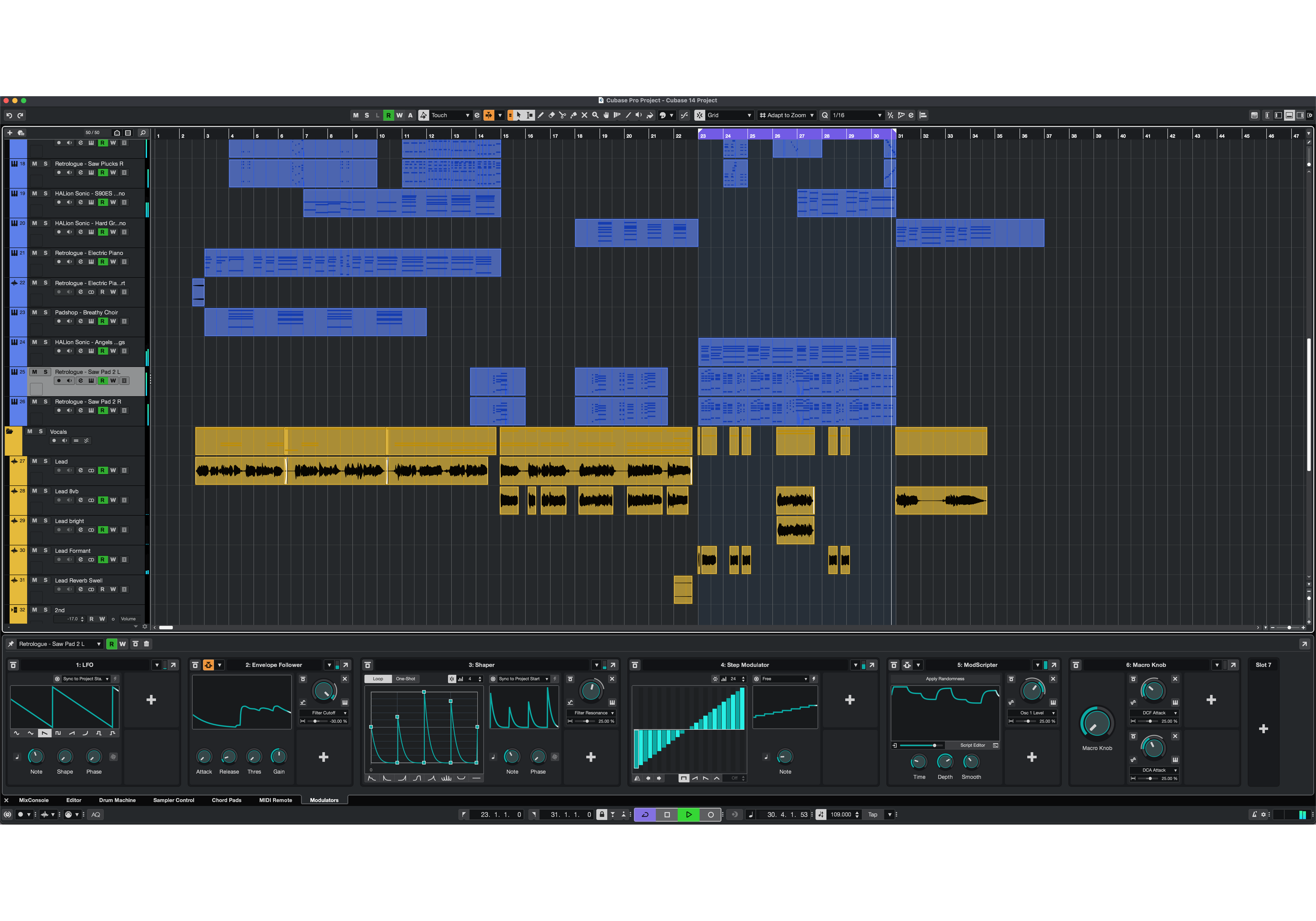Select sine wave LFO shape
This screenshot has height=921, width=1316.
pos(17,733)
